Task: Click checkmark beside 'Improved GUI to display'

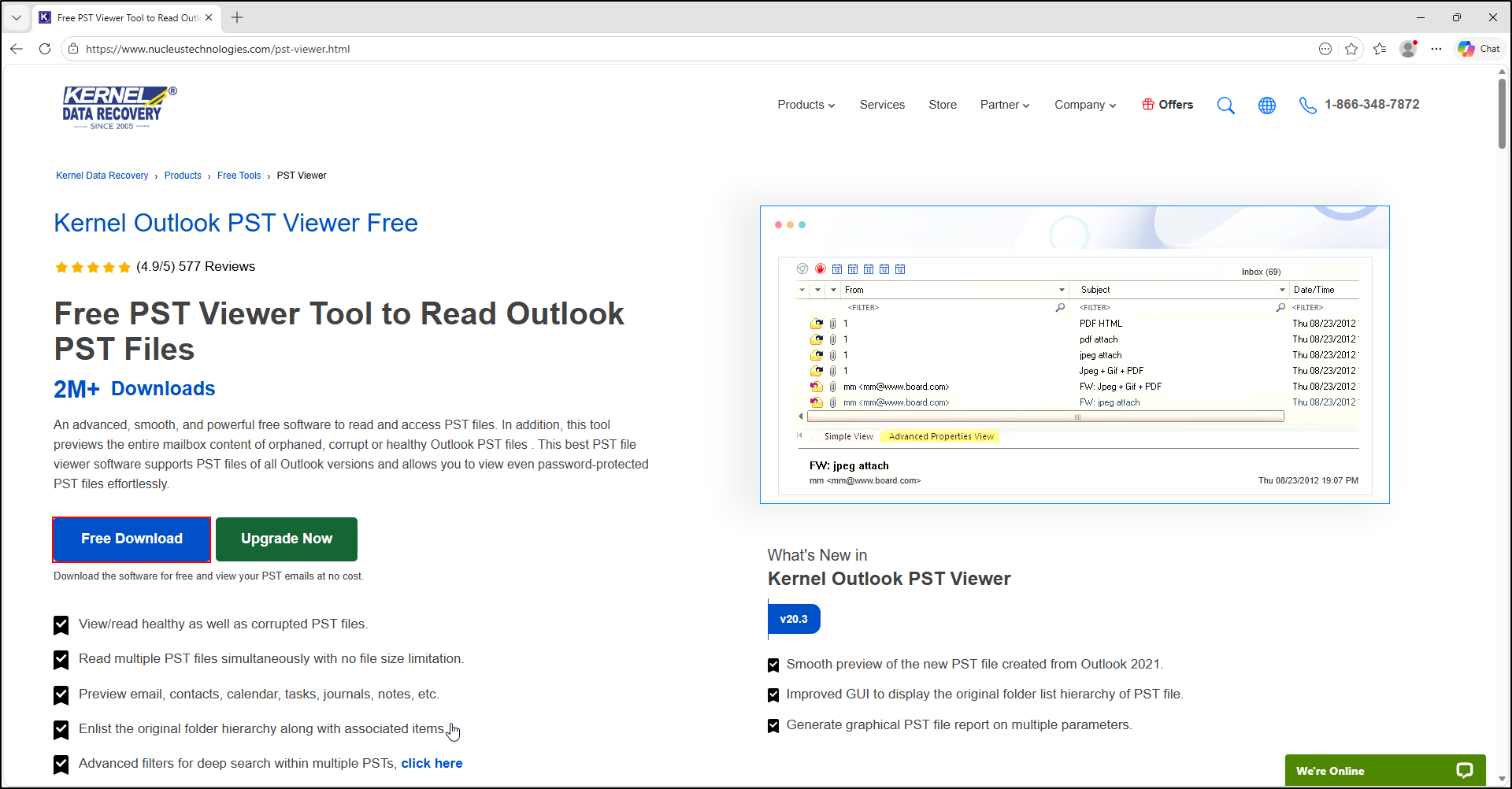Action: (773, 695)
